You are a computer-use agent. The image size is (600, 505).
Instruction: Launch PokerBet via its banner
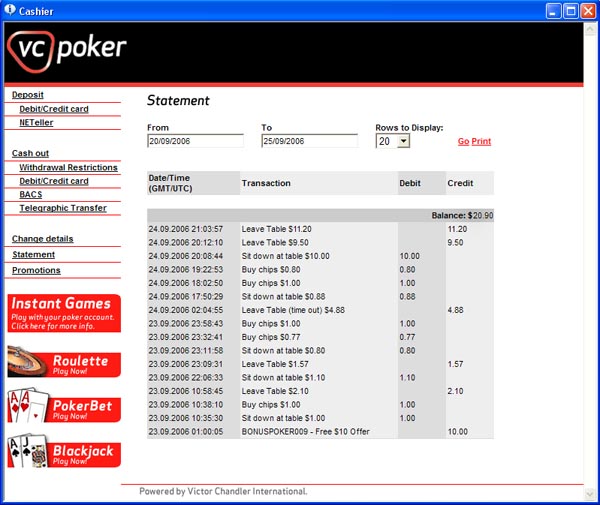coord(64,406)
